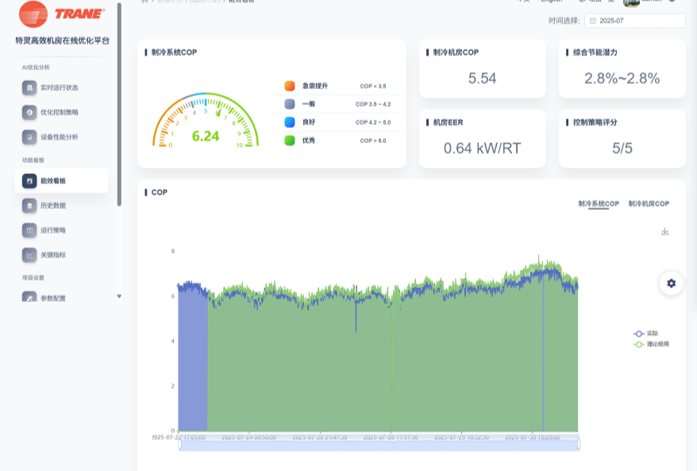The width and height of the screenshot is (697, 471).
Task: Click the blue 良好 color marker
Action: click(289, 122)
